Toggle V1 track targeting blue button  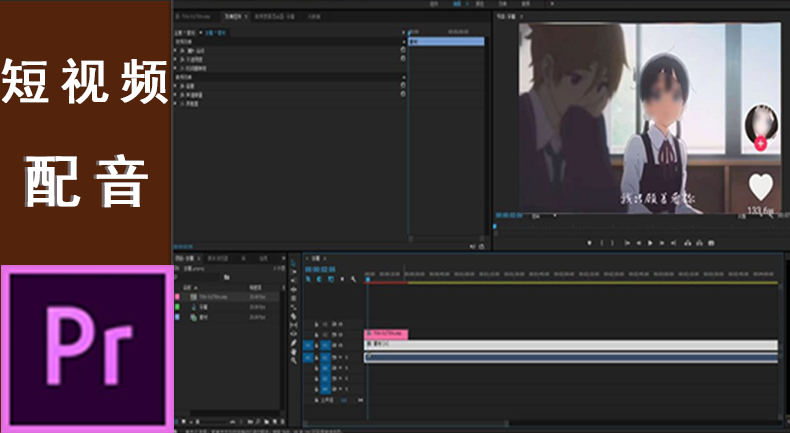click(x=325, y=346)
